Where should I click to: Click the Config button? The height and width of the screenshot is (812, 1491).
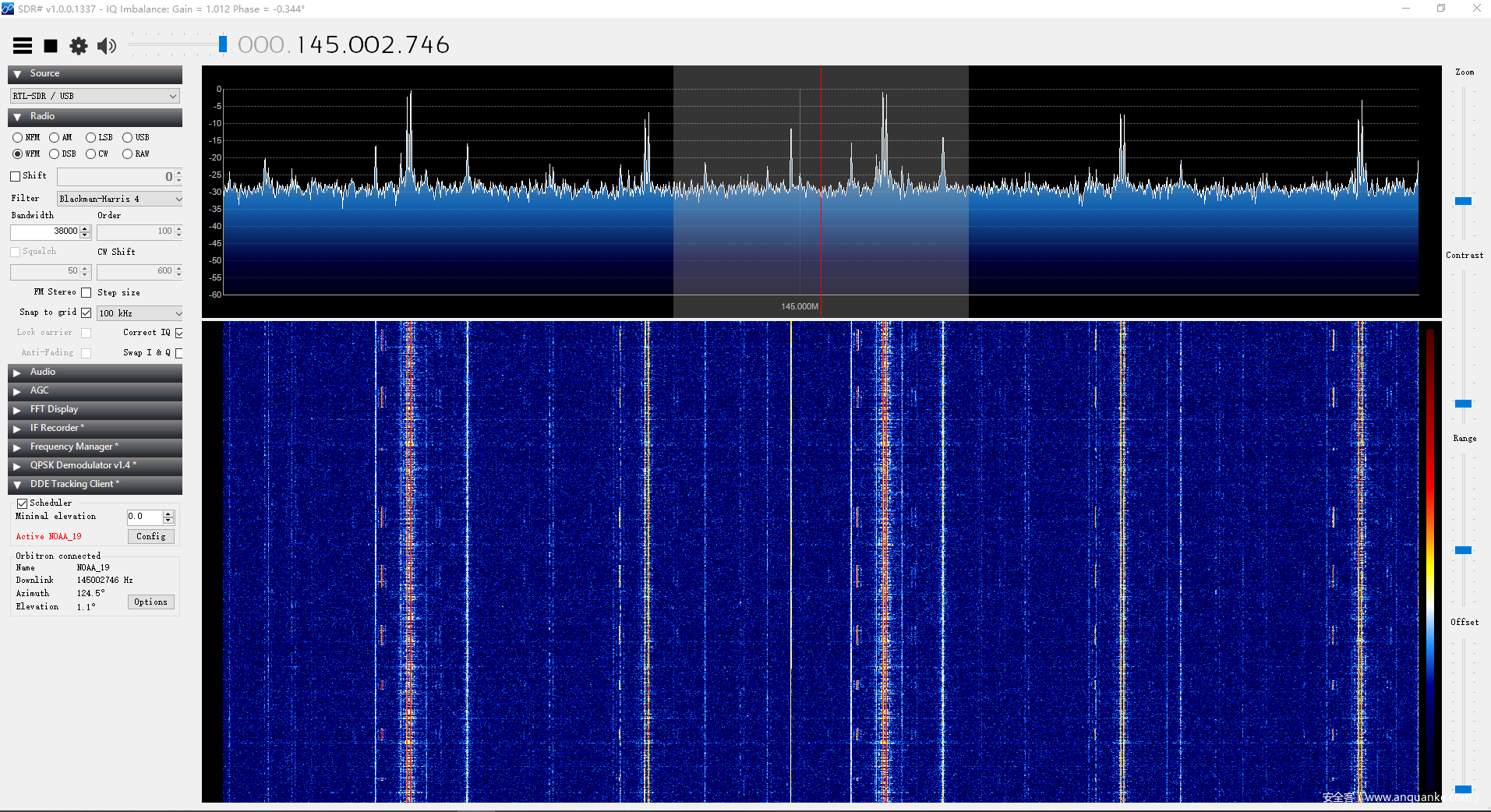click(150, 537)
